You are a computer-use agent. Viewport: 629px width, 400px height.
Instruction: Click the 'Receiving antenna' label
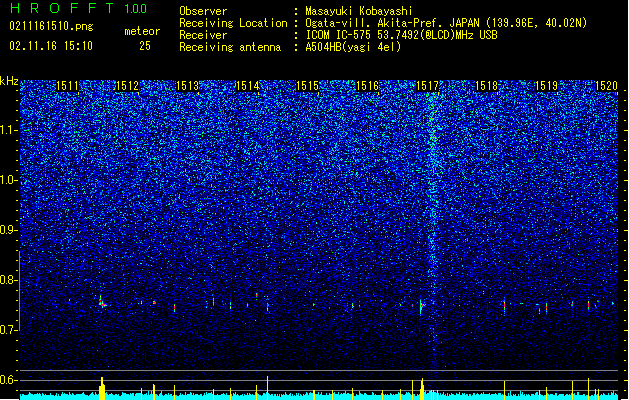pos(230,47)
